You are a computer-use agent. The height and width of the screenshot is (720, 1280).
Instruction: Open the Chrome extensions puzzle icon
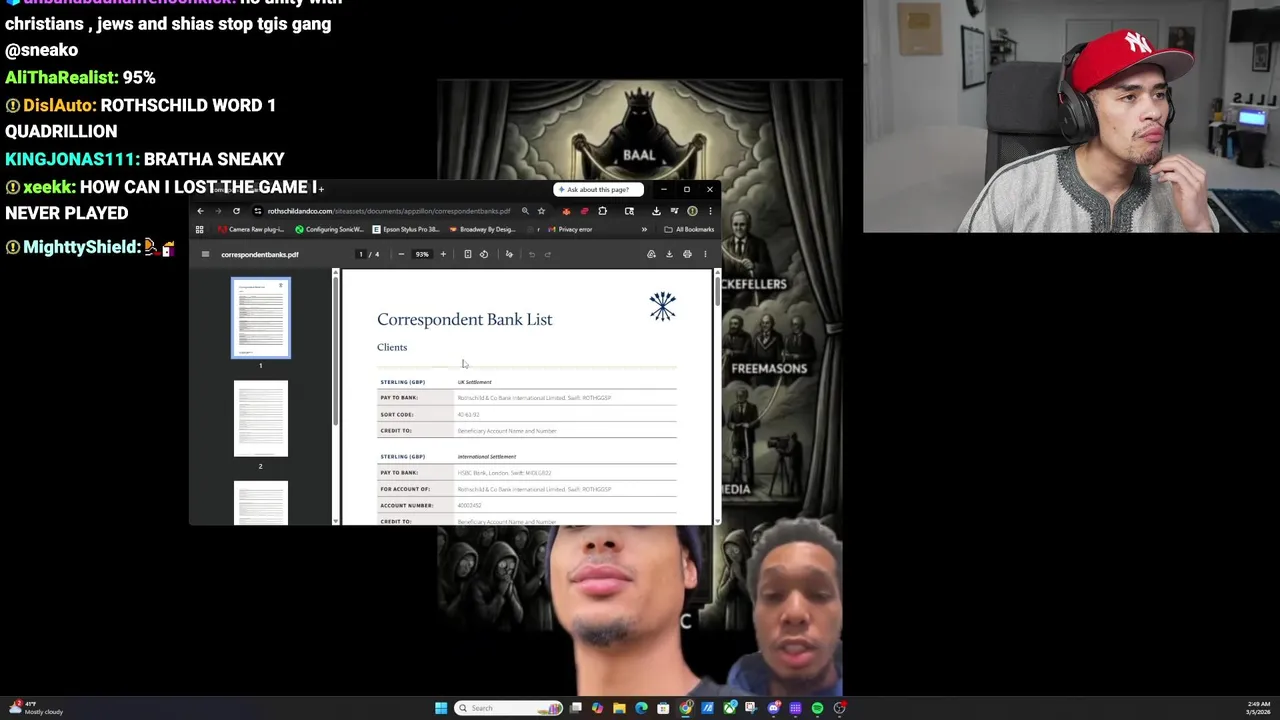point(602,211)
